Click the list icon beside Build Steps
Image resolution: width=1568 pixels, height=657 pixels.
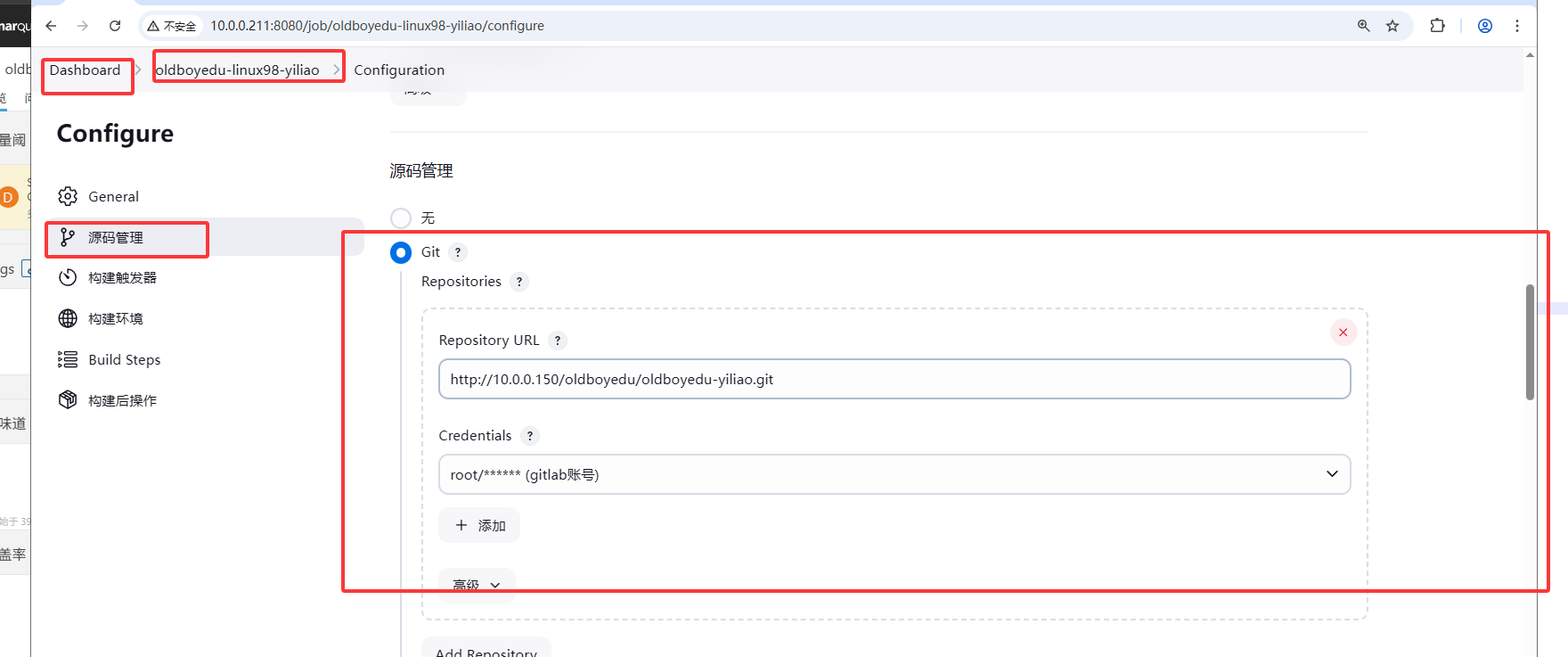pos(68,359)
